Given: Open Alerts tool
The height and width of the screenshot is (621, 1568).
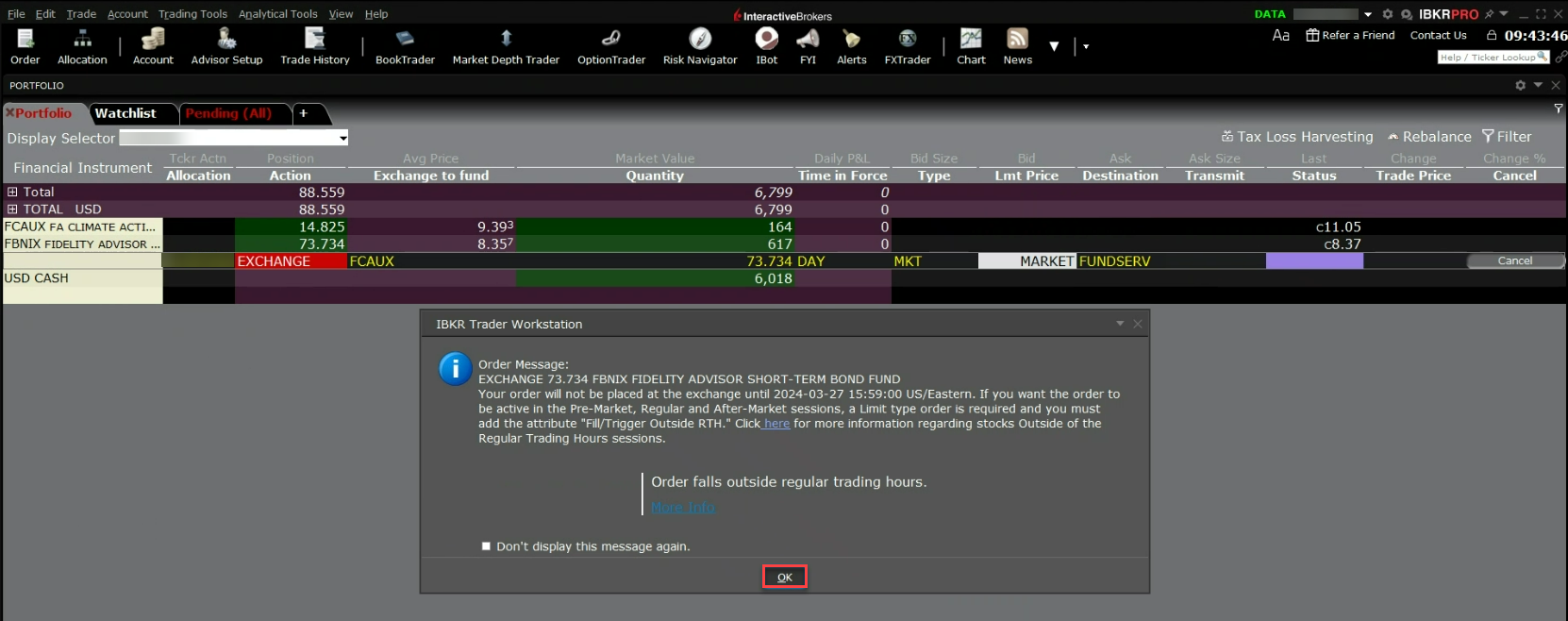Looking at the screenshot, I should click(x=852, y=46).
